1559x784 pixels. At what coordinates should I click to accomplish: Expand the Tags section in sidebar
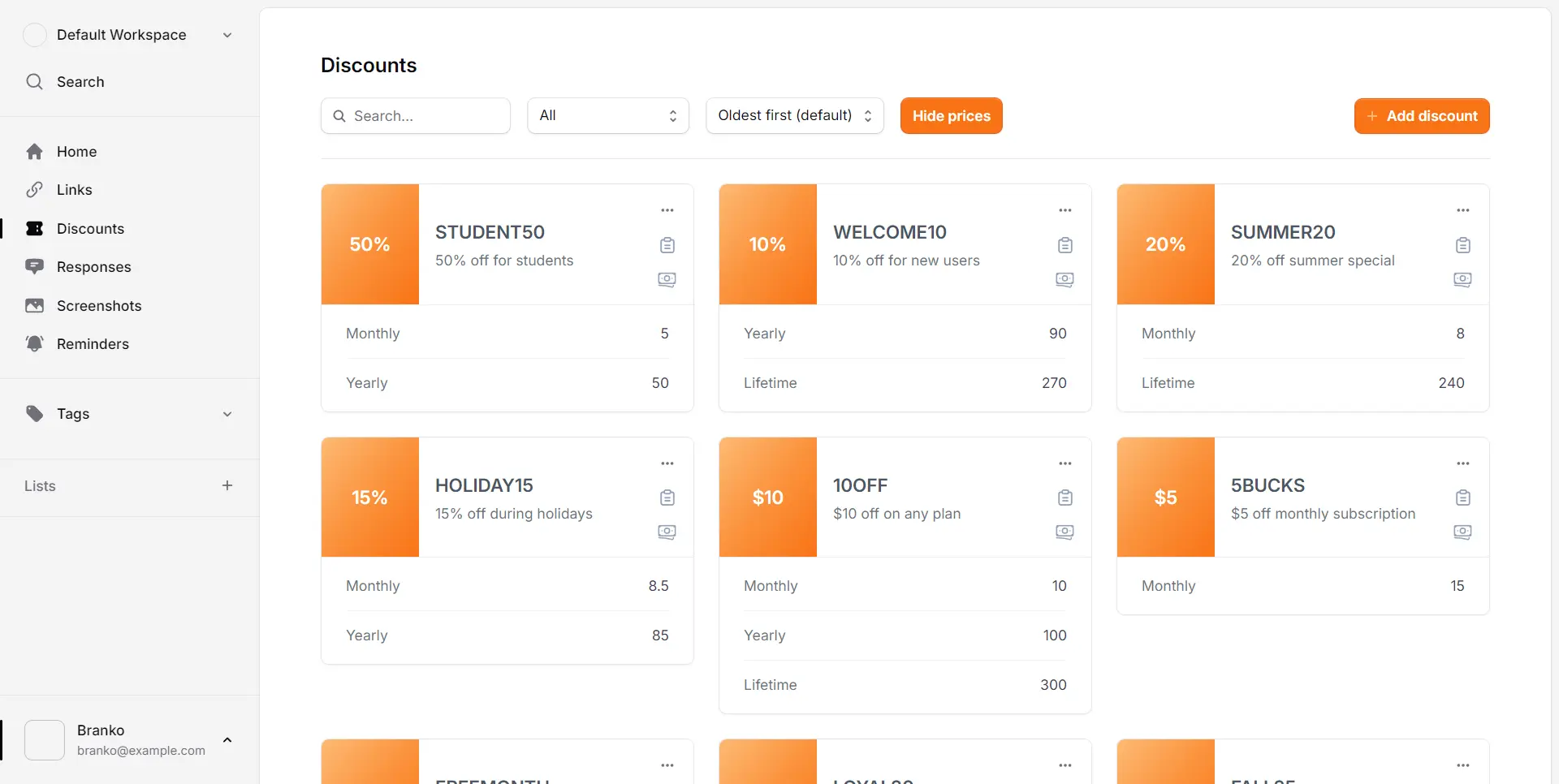(130, 414)
